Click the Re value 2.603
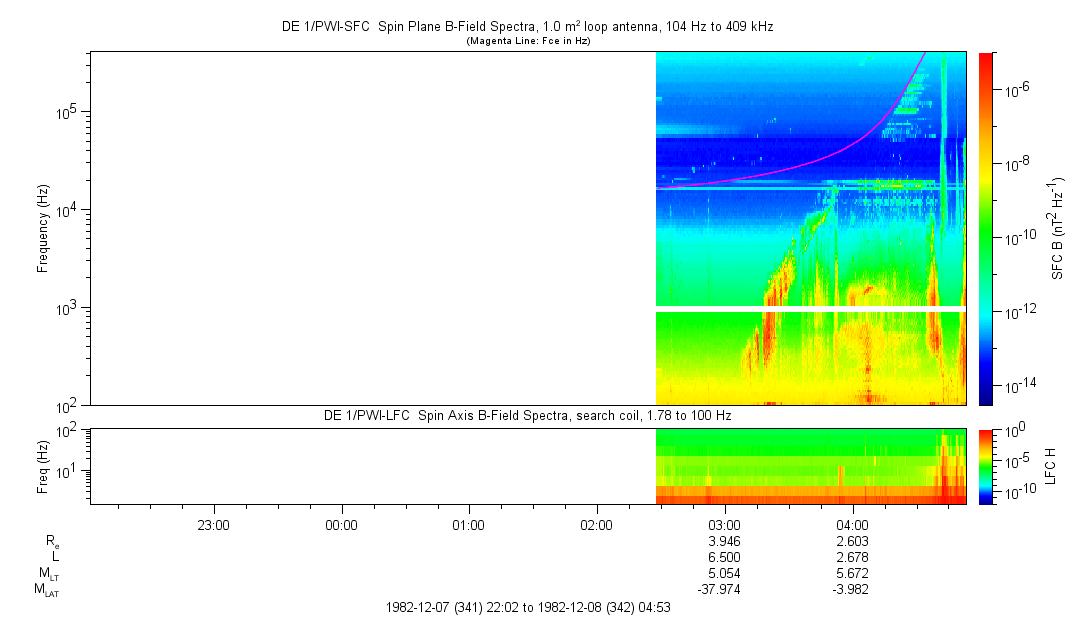This screenshot has width=1083, height=620. pos(851,541)
